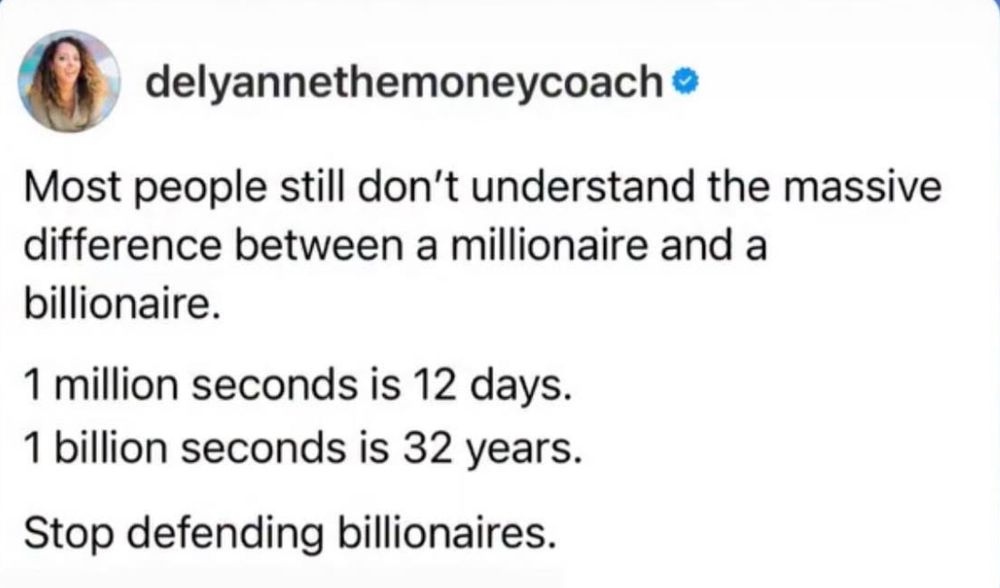Click 'billionaire.' on its own line
This screenshot has height=588, width=1000.
click(x=122, y=303)
